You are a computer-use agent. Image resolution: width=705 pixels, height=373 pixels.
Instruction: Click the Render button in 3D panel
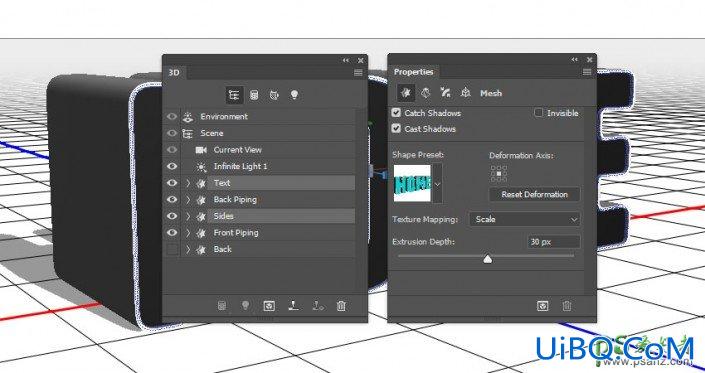pos(269,306)
